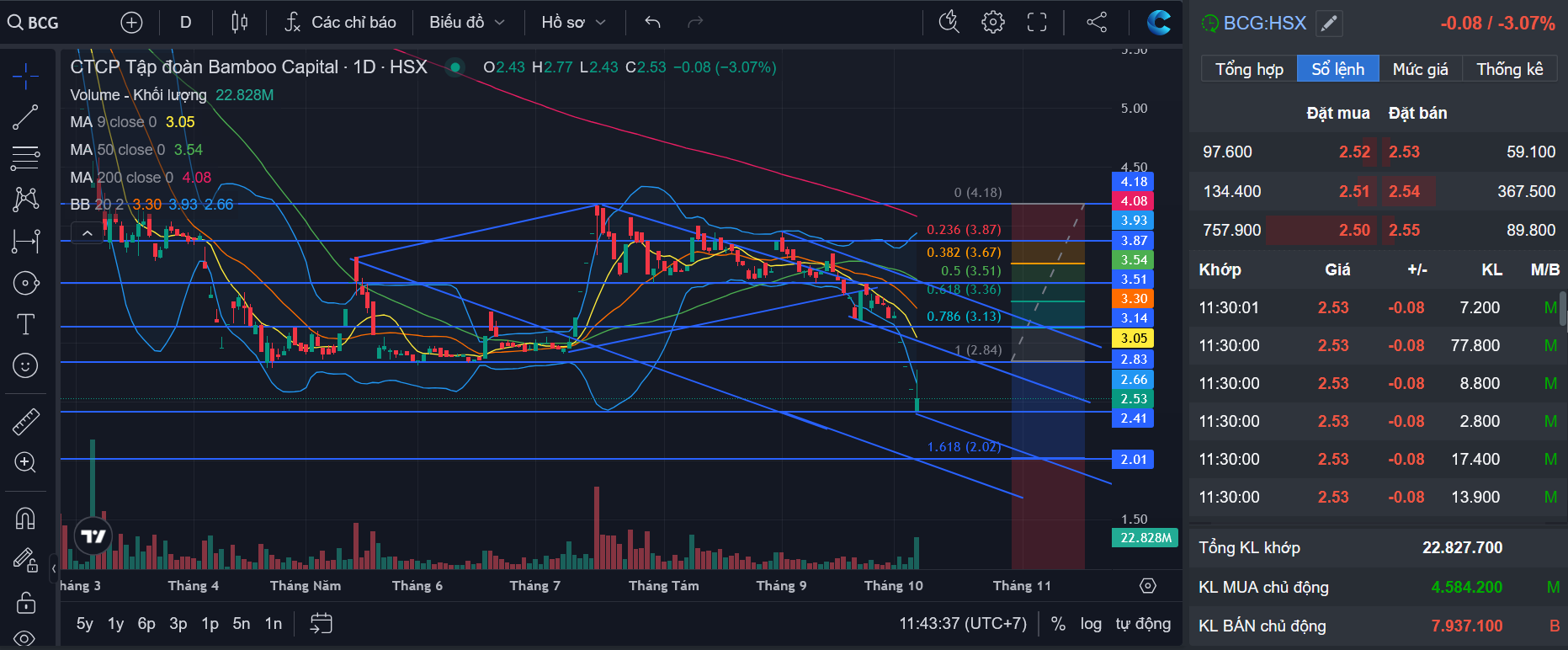
Task: Click the yellow 3.05 price axis label
Action: point(1134,338)
